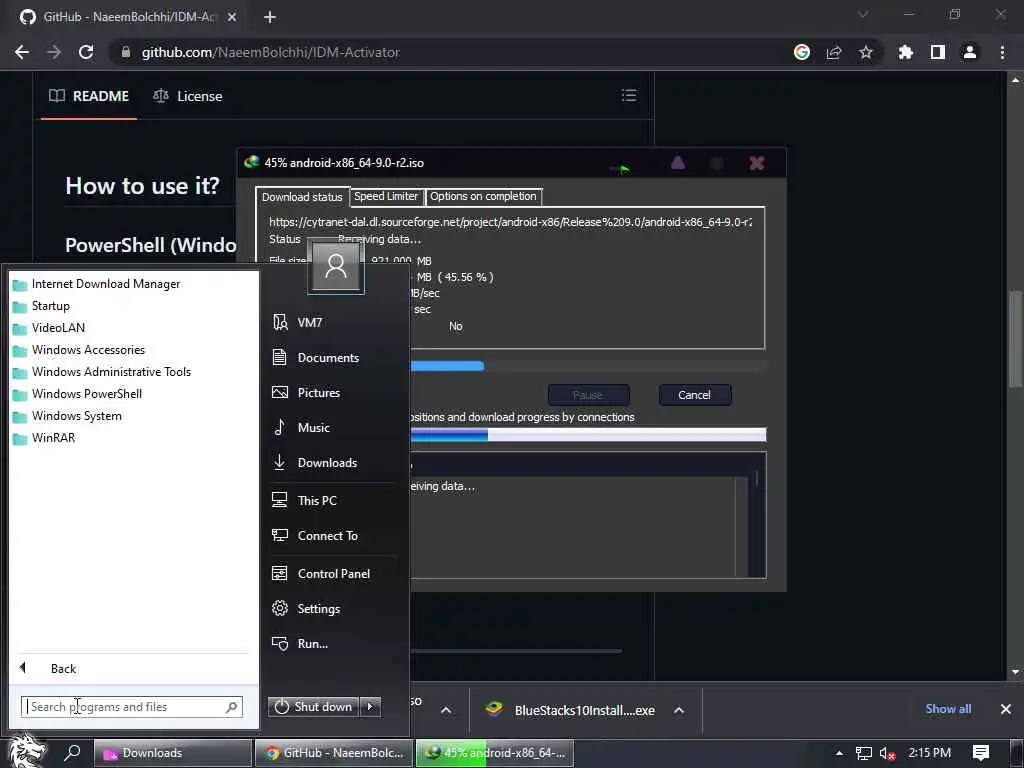Switch to Downloads window on taskbar
Viewport: 1024px width, 768px height.
click(173, 752)
